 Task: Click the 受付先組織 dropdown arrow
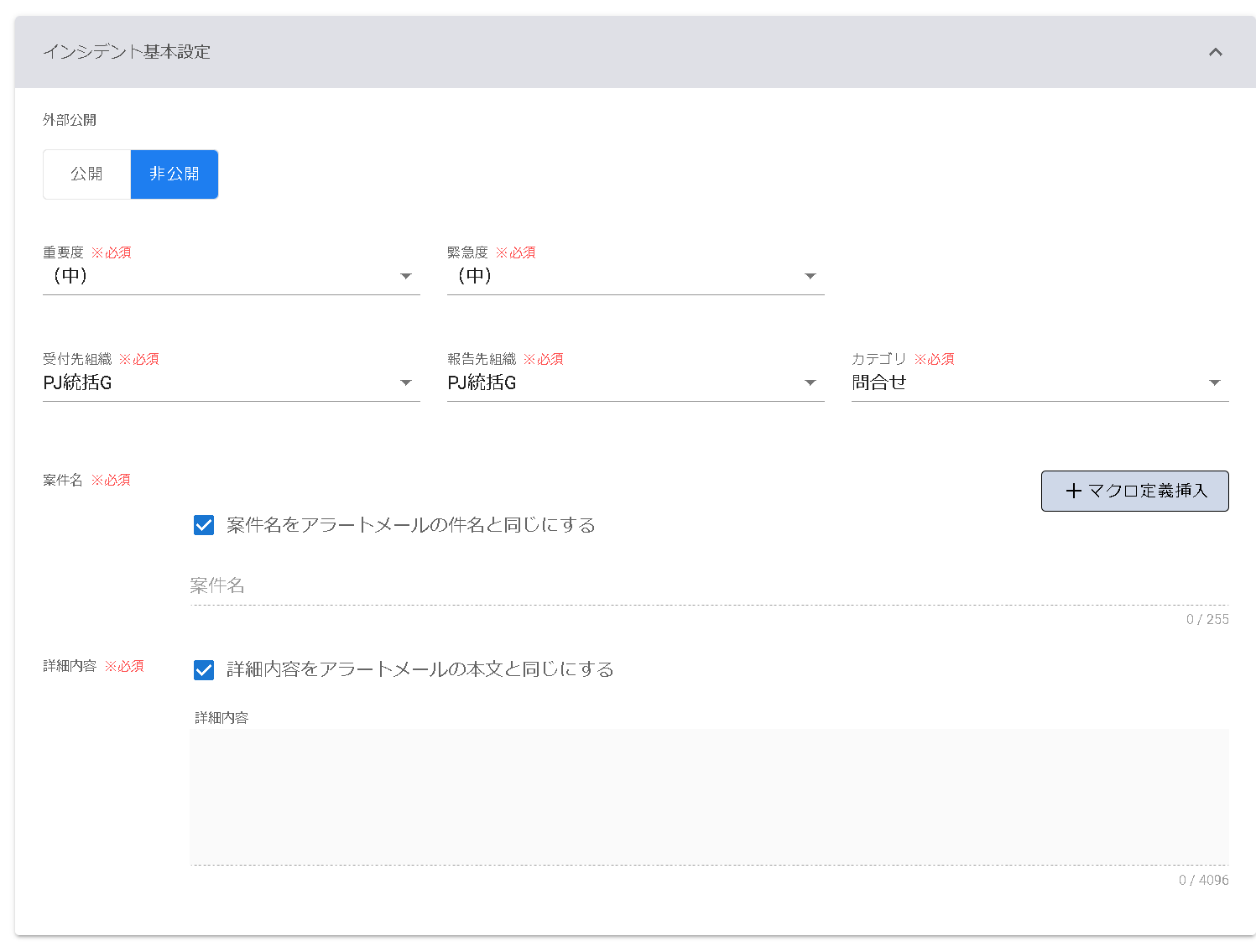(x=406, y=382)
